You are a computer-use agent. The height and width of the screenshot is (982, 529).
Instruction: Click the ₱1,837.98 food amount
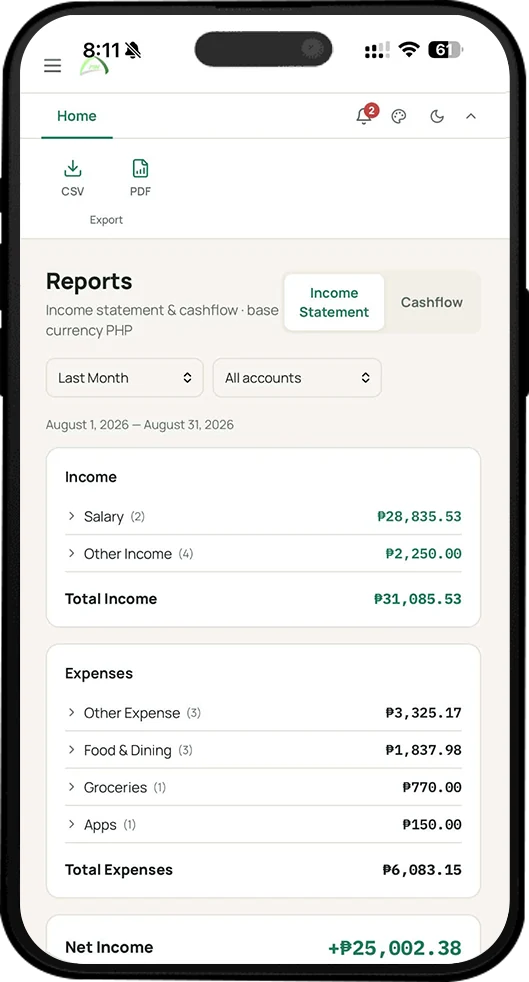(x=424, y=750)
